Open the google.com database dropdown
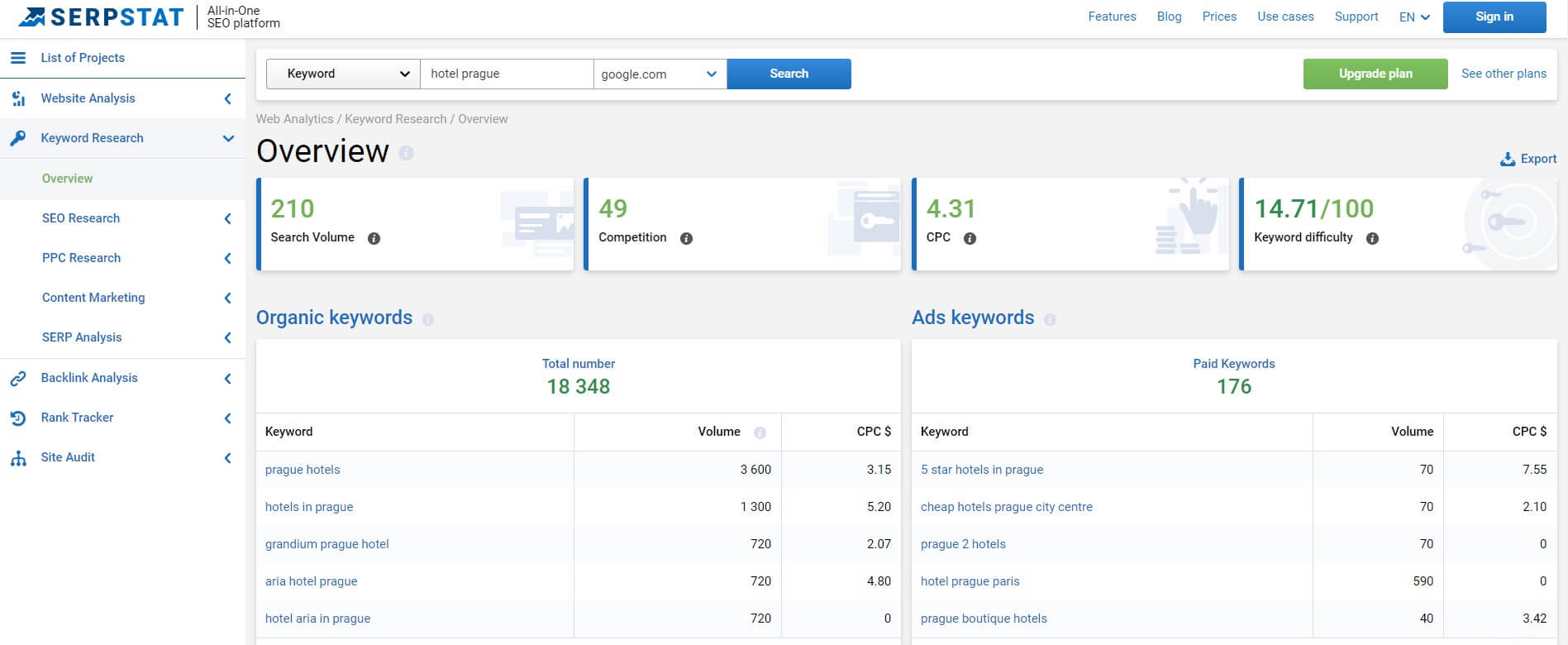The image size is (1568, 645). pos(660,74)
